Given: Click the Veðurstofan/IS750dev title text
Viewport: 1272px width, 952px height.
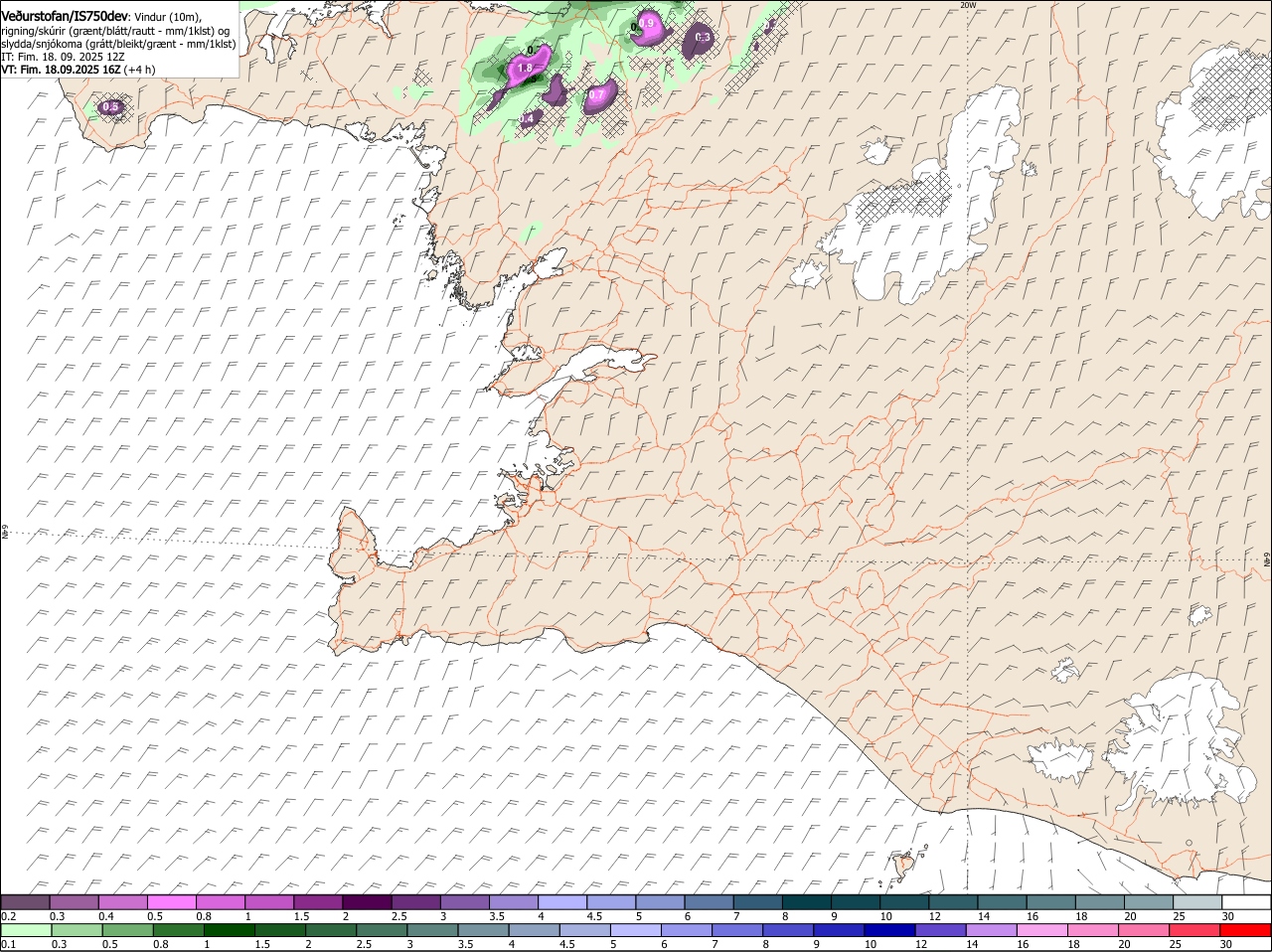Looking at the screenshot, I should [65, 17].
